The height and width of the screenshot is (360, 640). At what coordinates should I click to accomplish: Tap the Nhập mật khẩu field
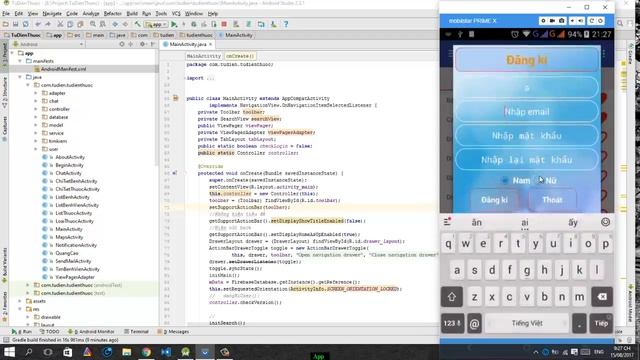click(x=527, y=136)
